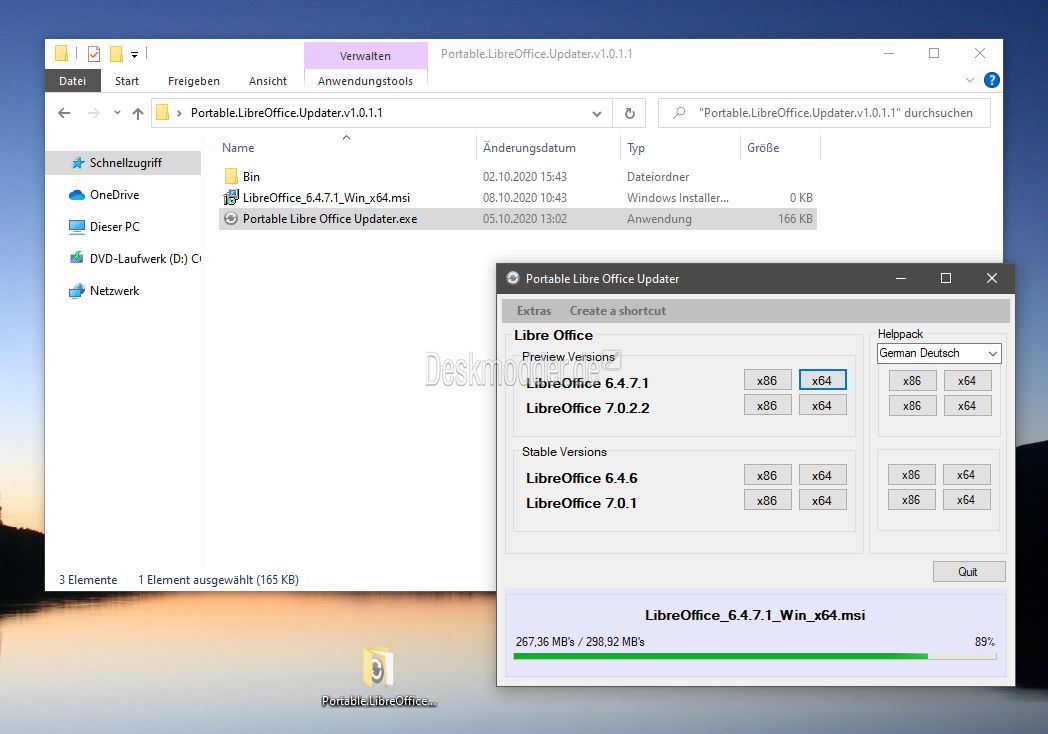The height and width of the screenshot is (734, 1048).
Task: Download x86 Helppack for LibreOffice 6.4.7.1
Action: 912,380
